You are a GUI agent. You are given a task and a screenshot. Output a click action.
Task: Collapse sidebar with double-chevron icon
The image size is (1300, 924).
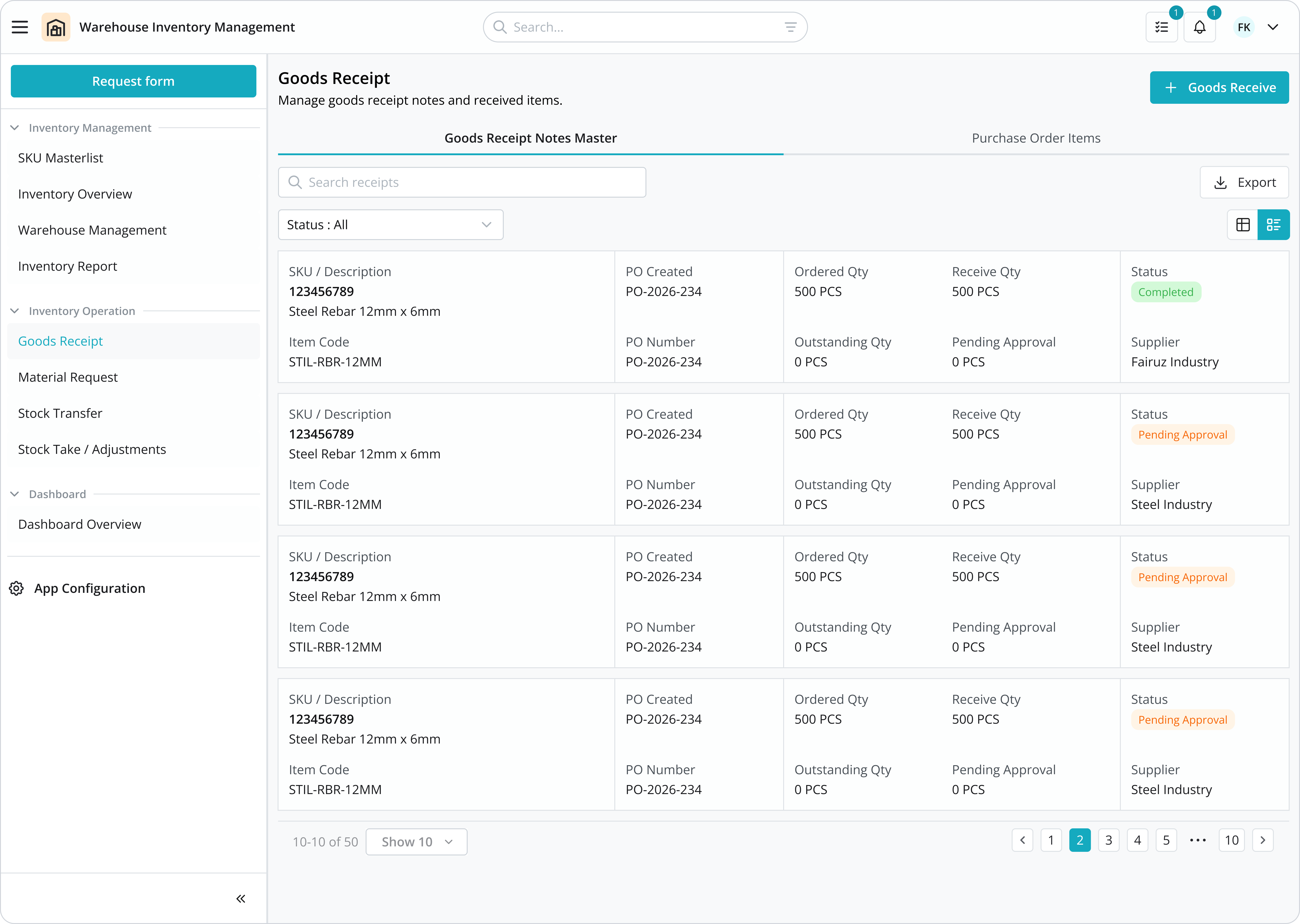tap(241, 899)
